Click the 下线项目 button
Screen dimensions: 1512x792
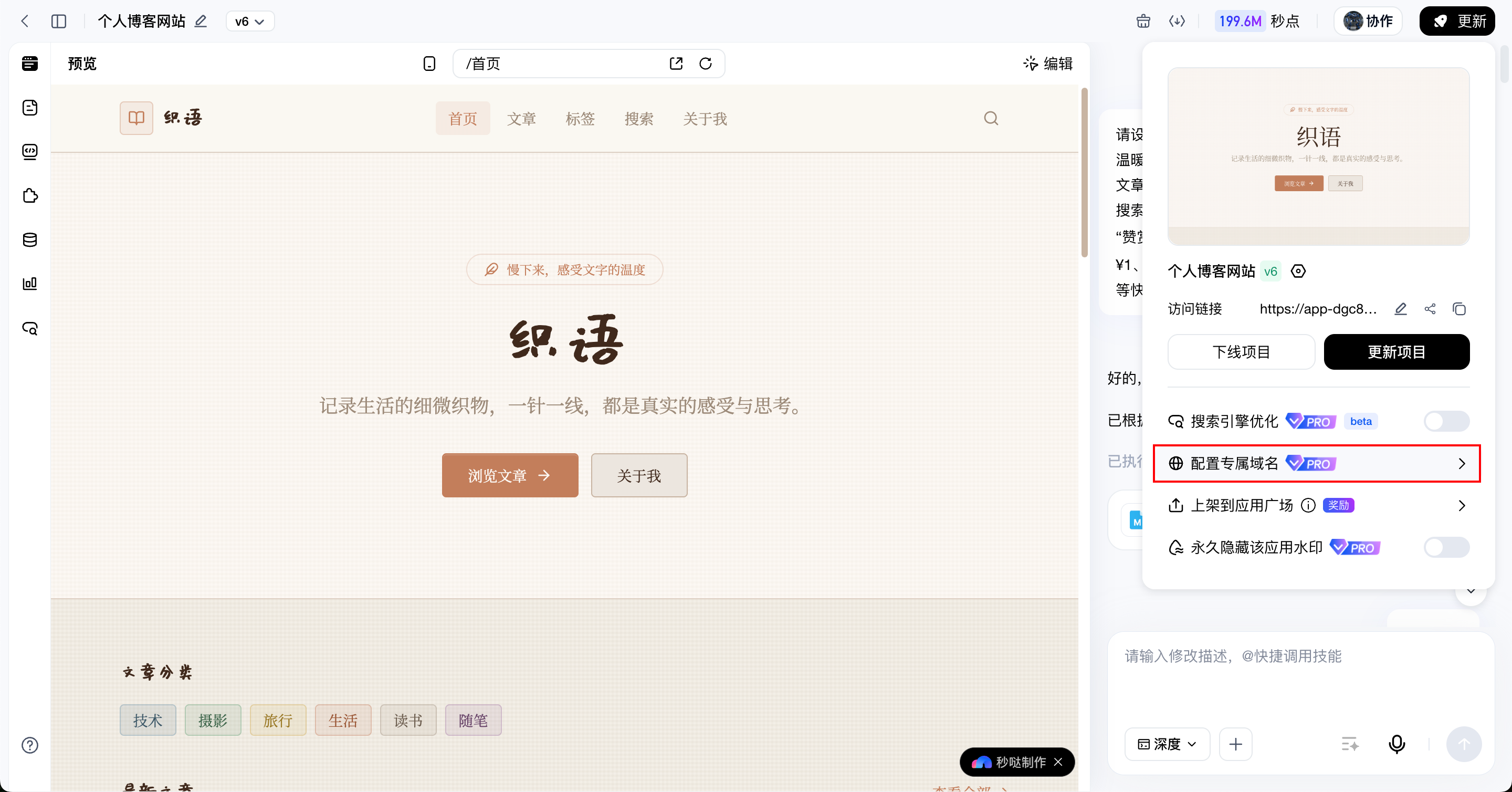[1242, 352]
